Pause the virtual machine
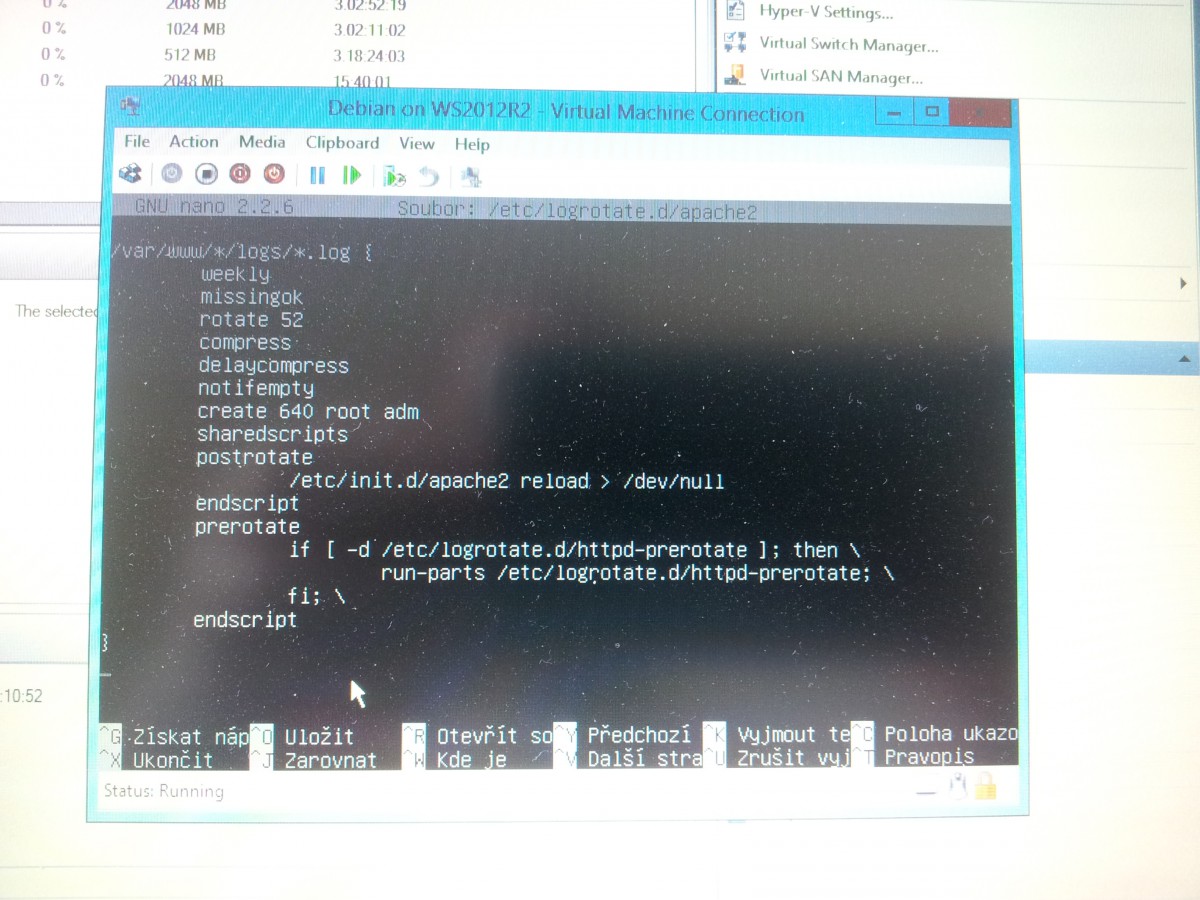1200x900 pixels. click(x=318, y=175)
